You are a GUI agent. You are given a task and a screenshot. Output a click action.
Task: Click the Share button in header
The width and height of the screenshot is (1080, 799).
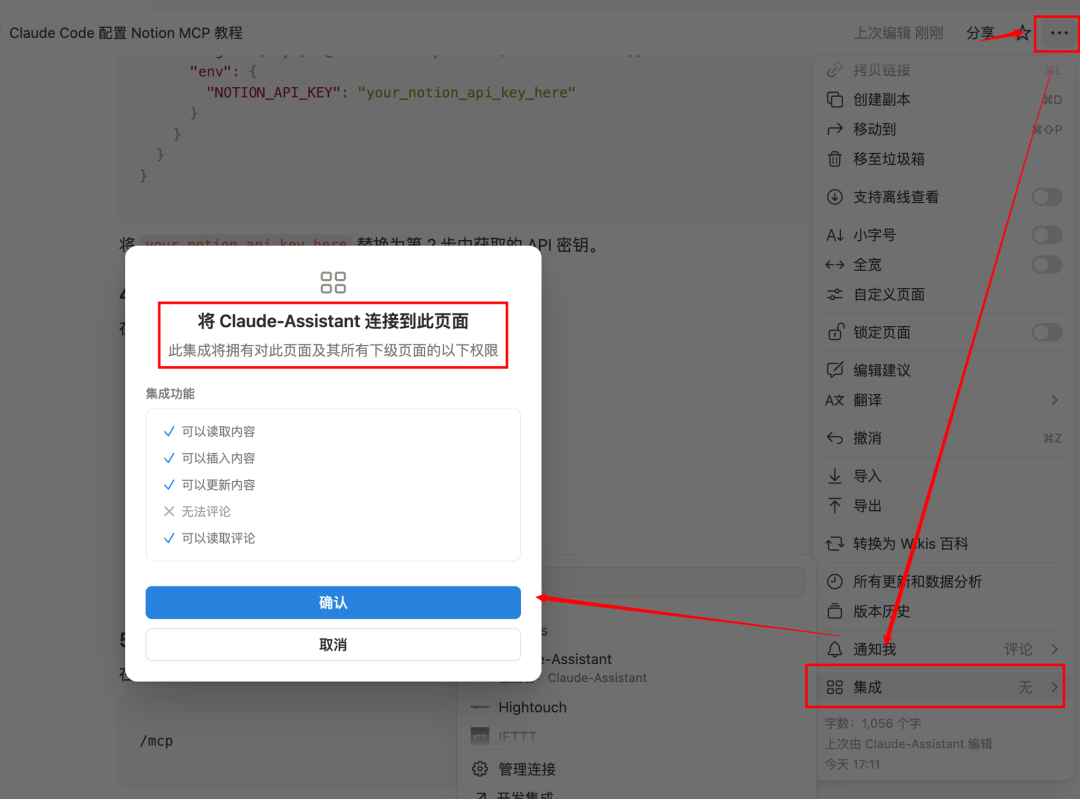(x=979, y=32)
